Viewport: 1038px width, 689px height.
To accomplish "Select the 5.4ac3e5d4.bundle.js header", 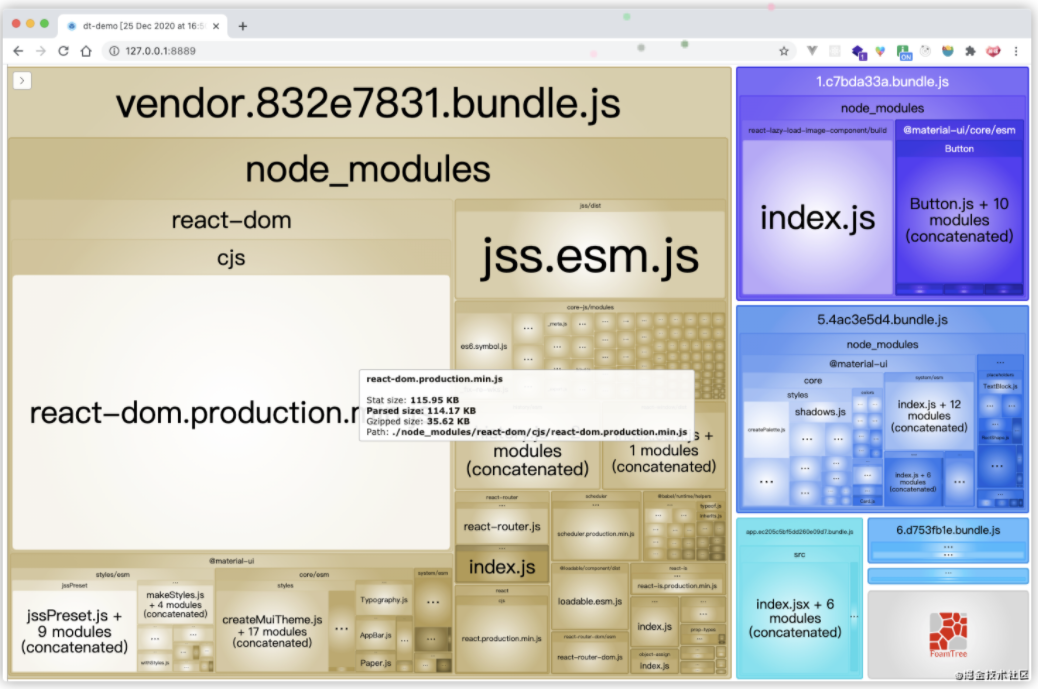I will point(882,320).
